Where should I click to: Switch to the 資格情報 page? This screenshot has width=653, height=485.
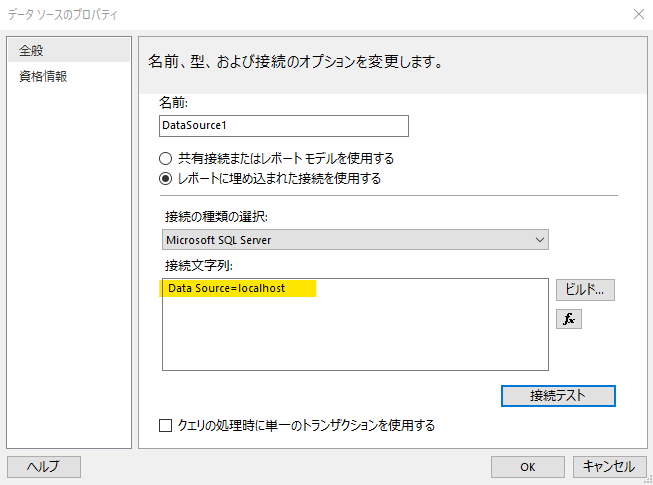[x=43, y=76]
